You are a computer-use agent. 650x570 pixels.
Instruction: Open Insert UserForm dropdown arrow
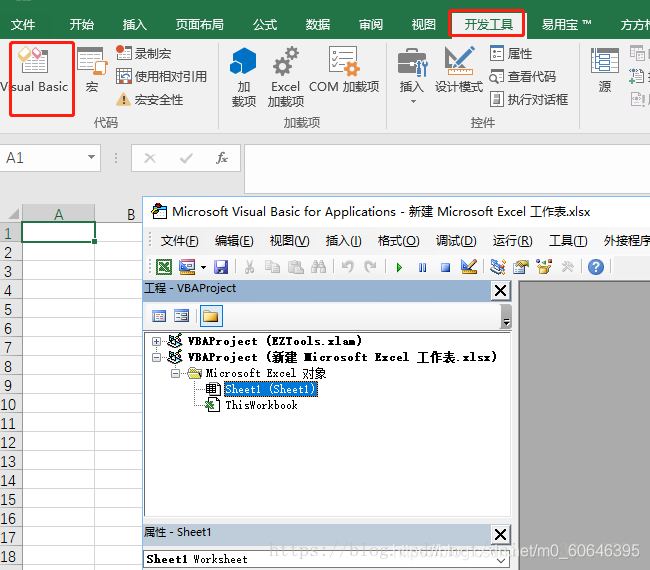click(x=203, y=267)
